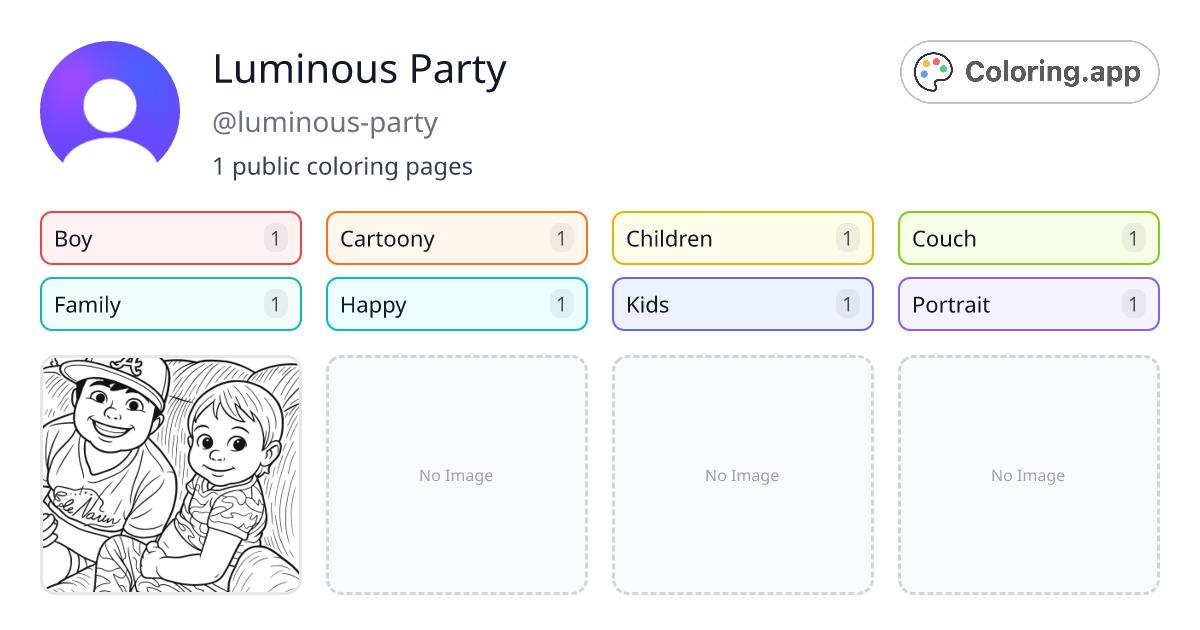
Task: Click the count badge on the Cartoony tag
Action: (561, 238)
